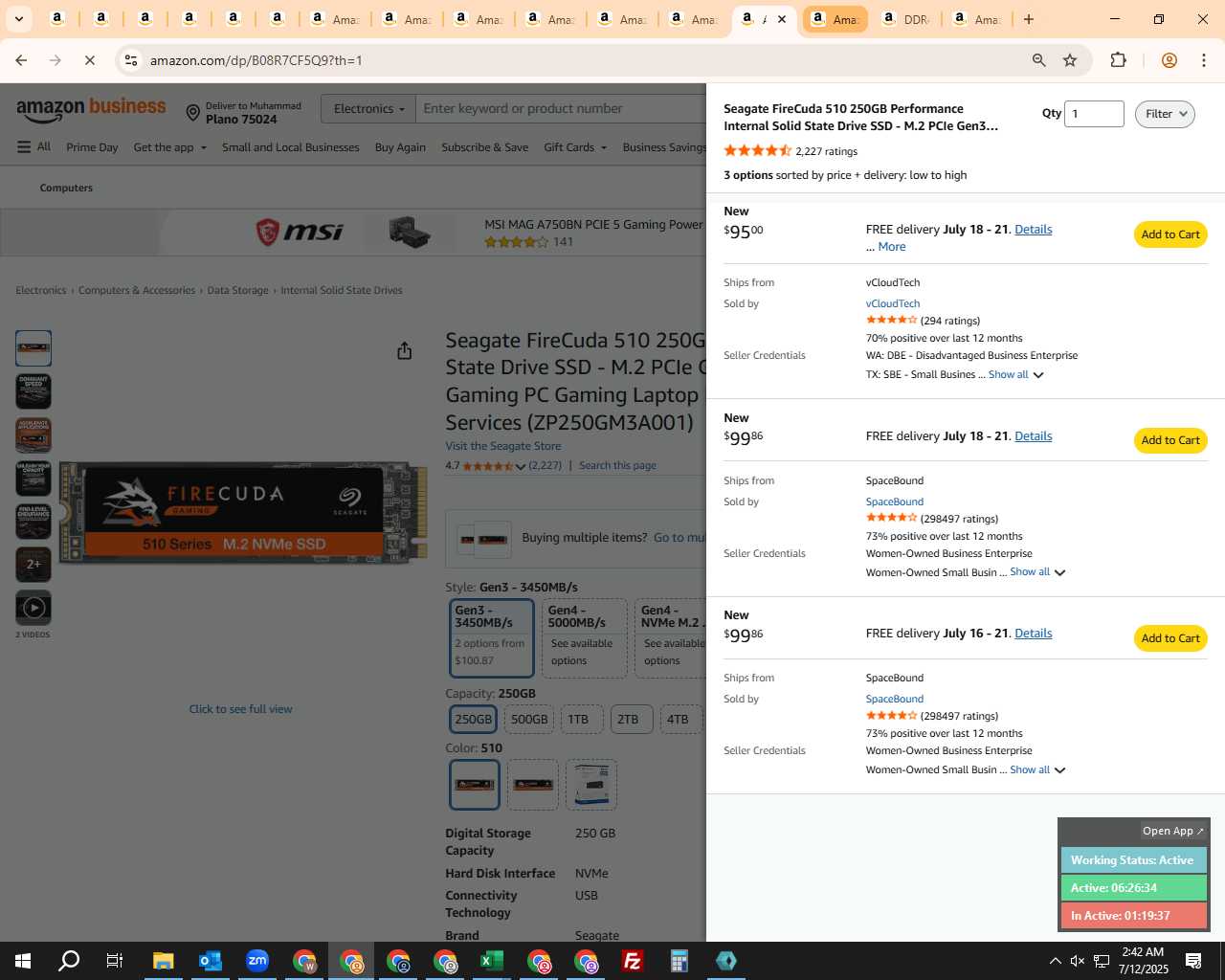Click the product share icon

click(404, 351)
